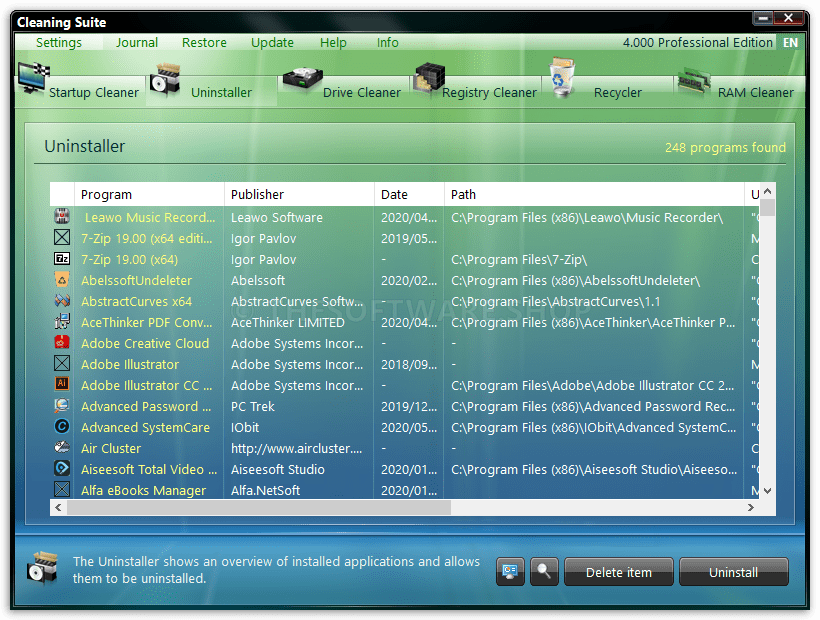Viewport: 820px width, 620px height.
Task: Click the vertical scrollbar up arrow
Action: pos(767,191)
